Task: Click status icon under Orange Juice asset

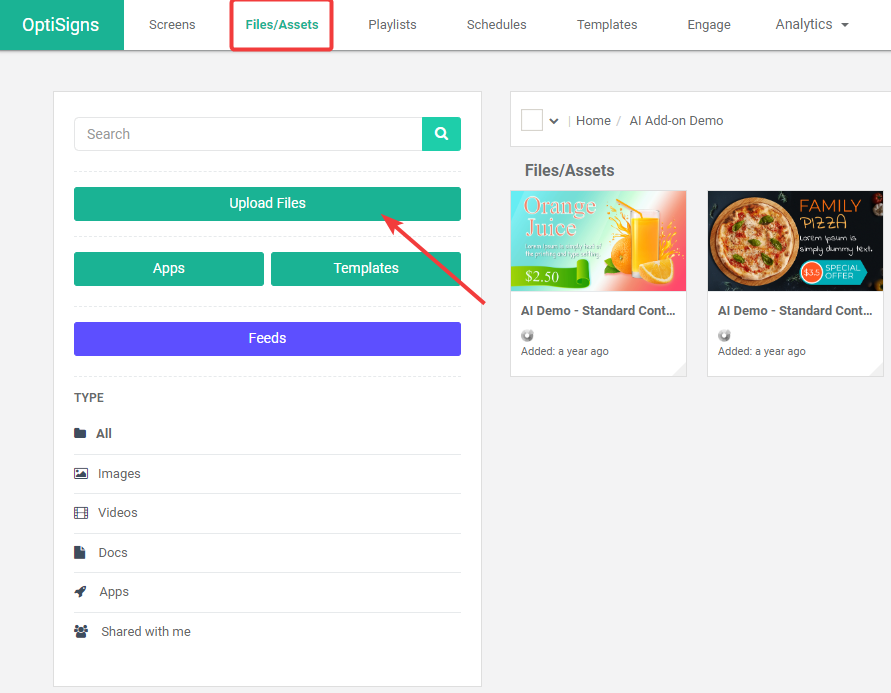Action: point(527,335)
